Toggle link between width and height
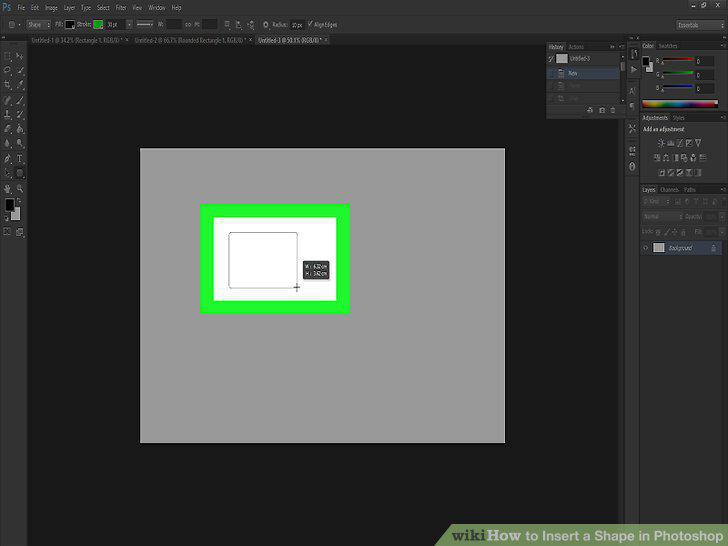Viewport: 728px width, 546px height. 188,25
